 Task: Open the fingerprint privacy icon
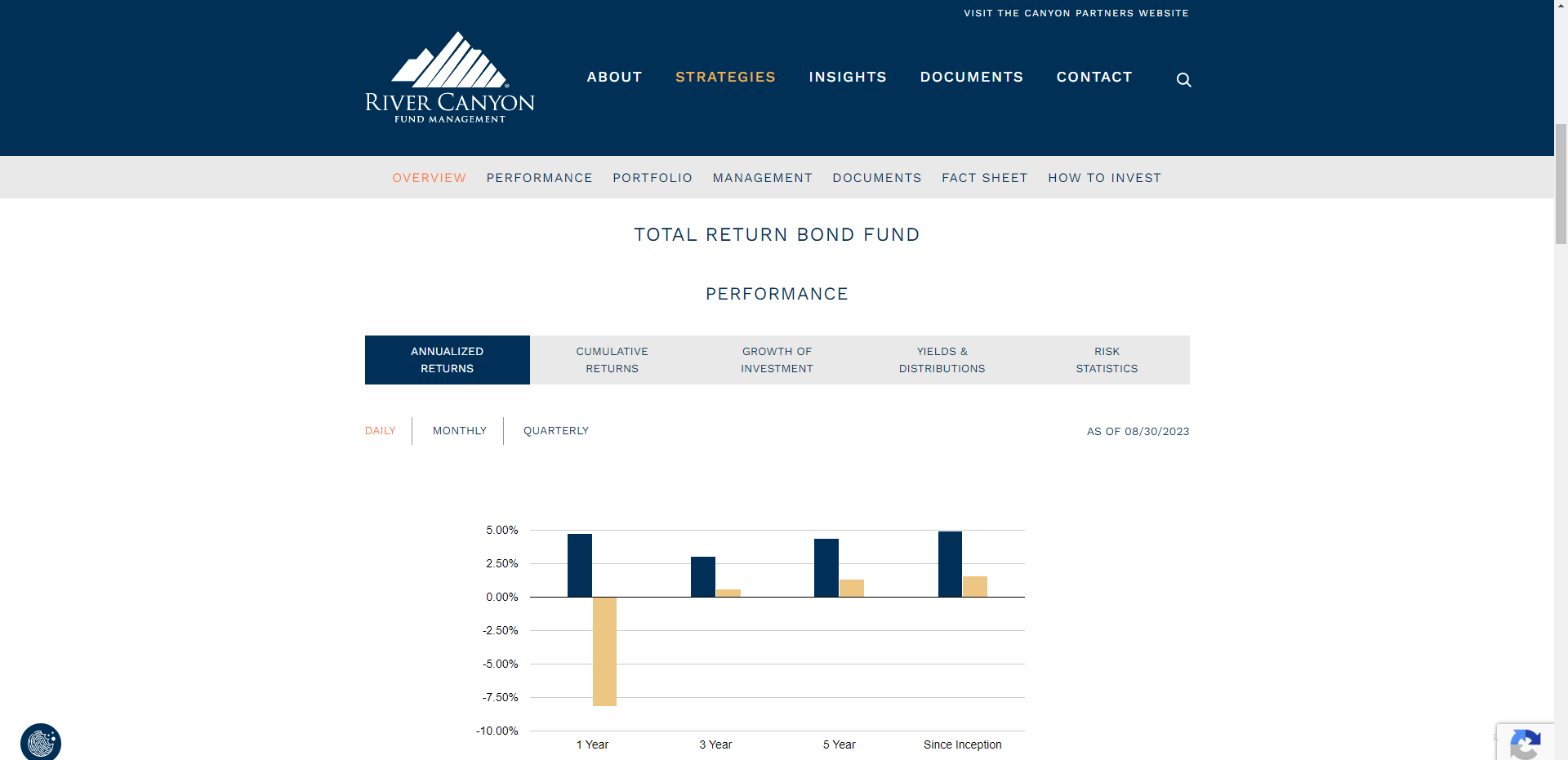41,742
